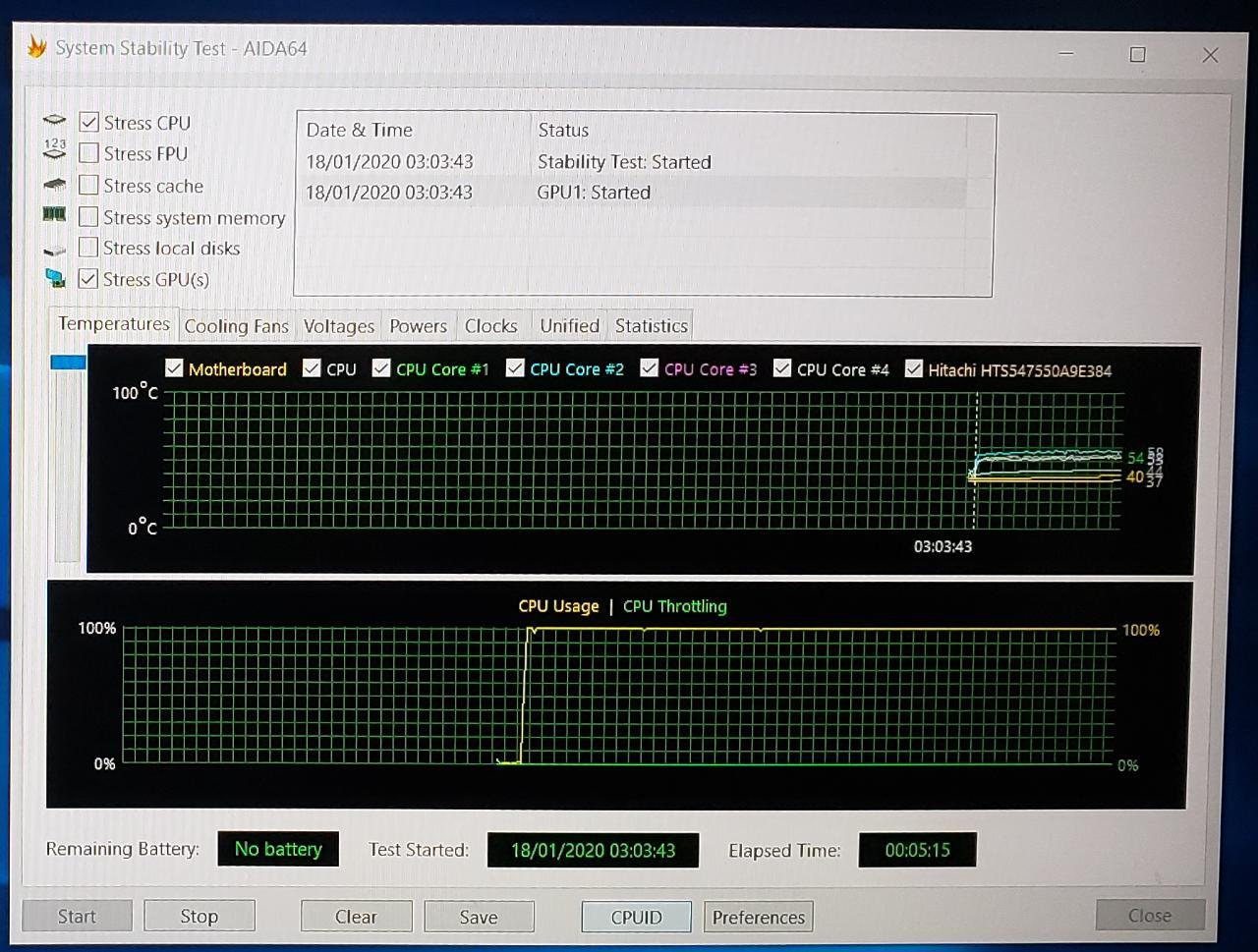Click the monitor icon beside Stress GPU(s)

click(x=55, y=279)
